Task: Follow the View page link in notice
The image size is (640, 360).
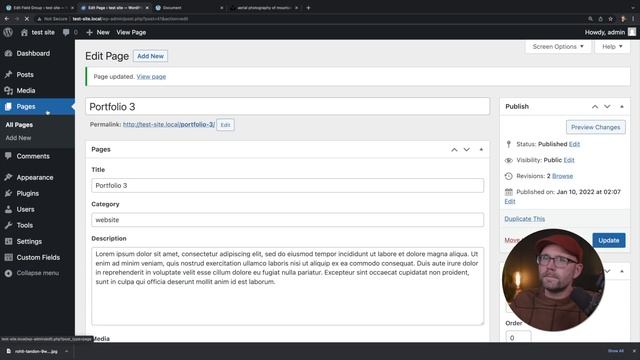Action: [x=151, y=76]
